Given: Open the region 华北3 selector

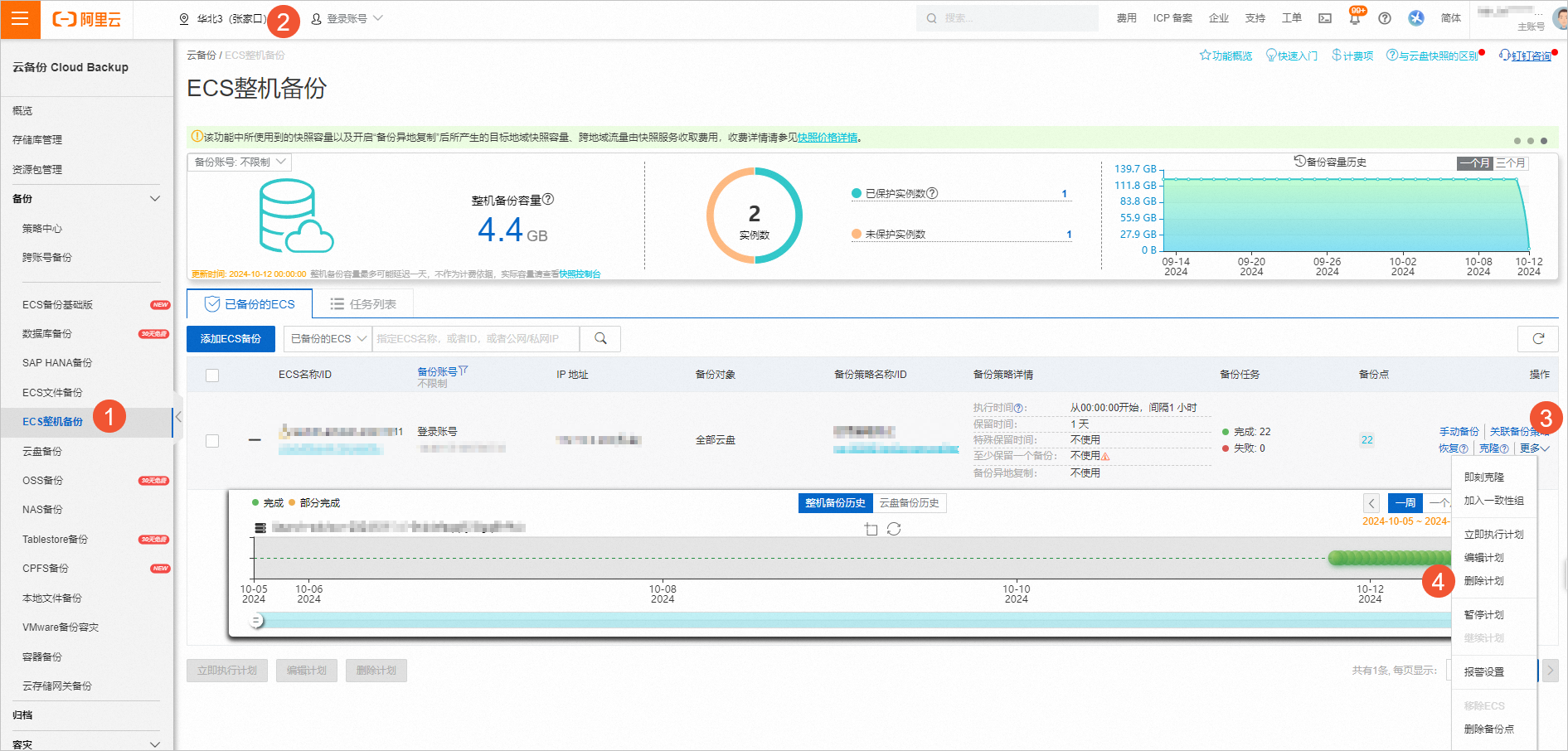Looking at the screenshot, I should click(x=224, y=19).
